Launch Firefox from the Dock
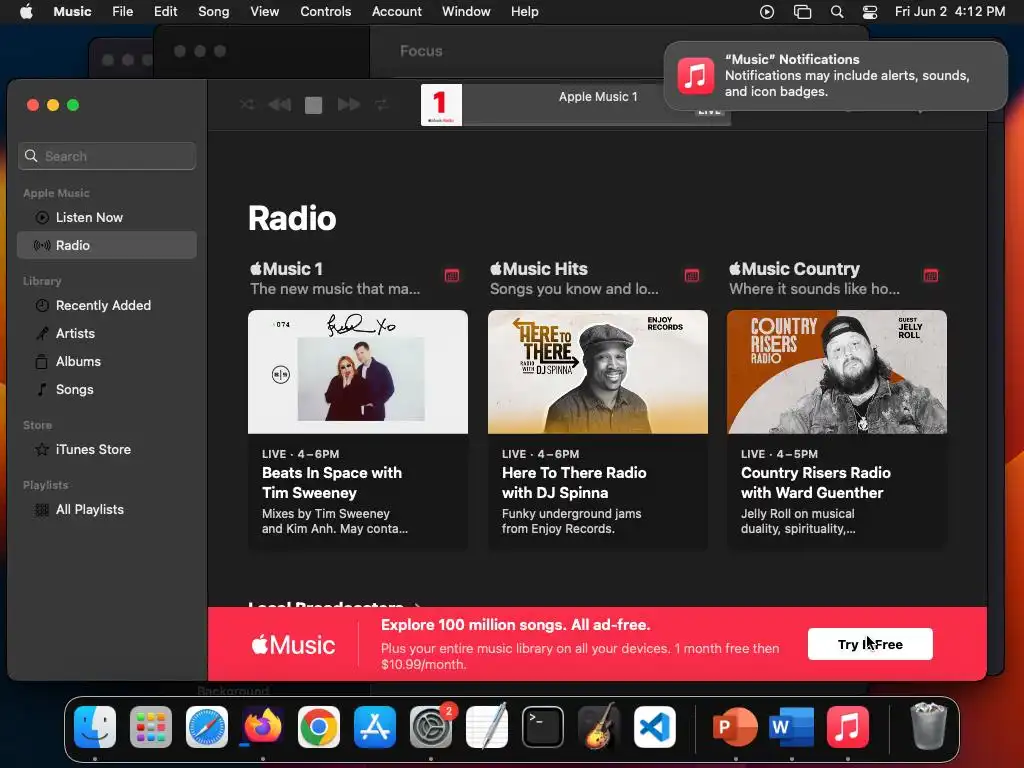 pyautogui.click(x=263, y=727)
